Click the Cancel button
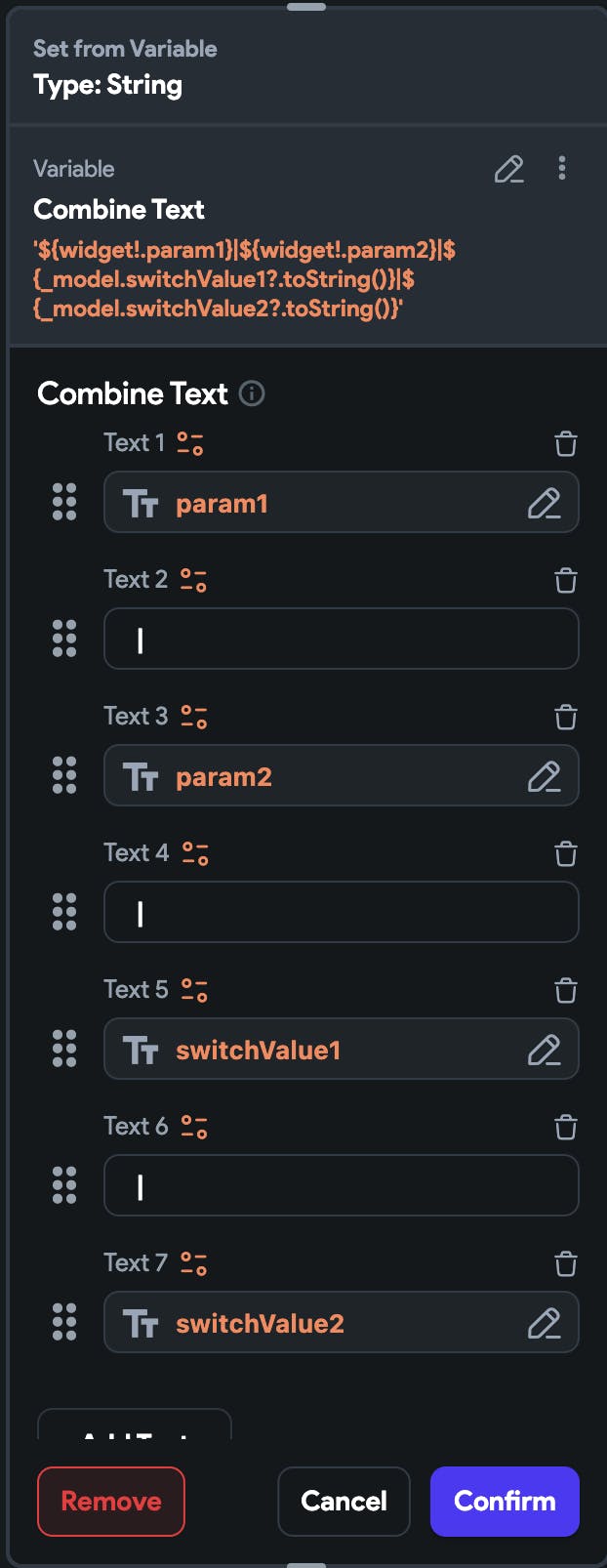 pyautogui.click(x=344, y=1501)
